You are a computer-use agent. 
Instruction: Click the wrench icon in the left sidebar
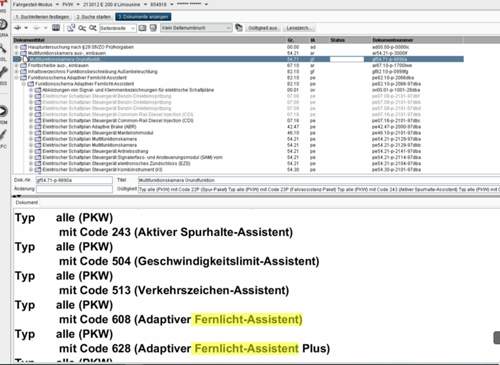point(3,72)
